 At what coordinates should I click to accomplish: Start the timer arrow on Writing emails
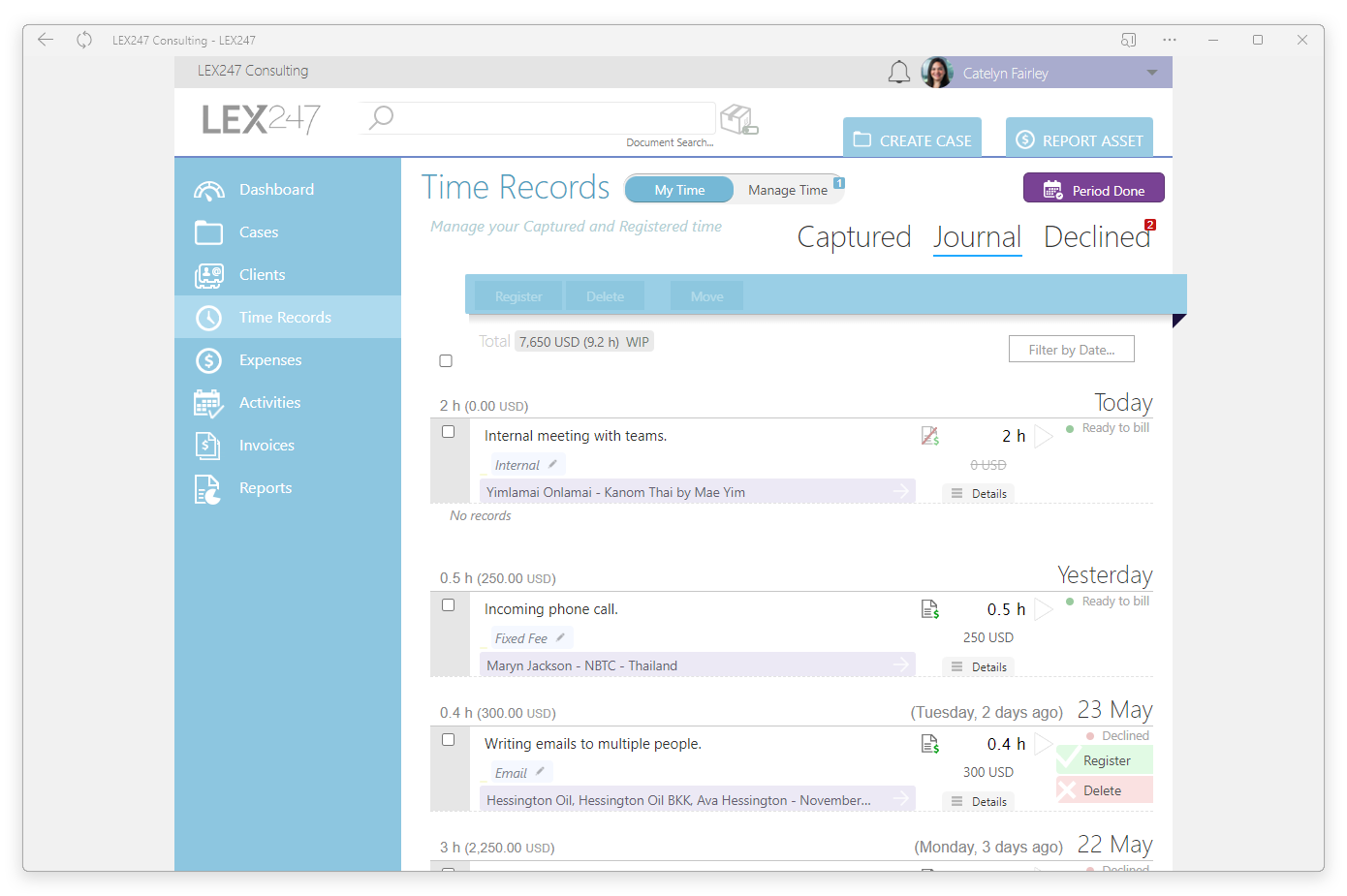[1043, 745]
